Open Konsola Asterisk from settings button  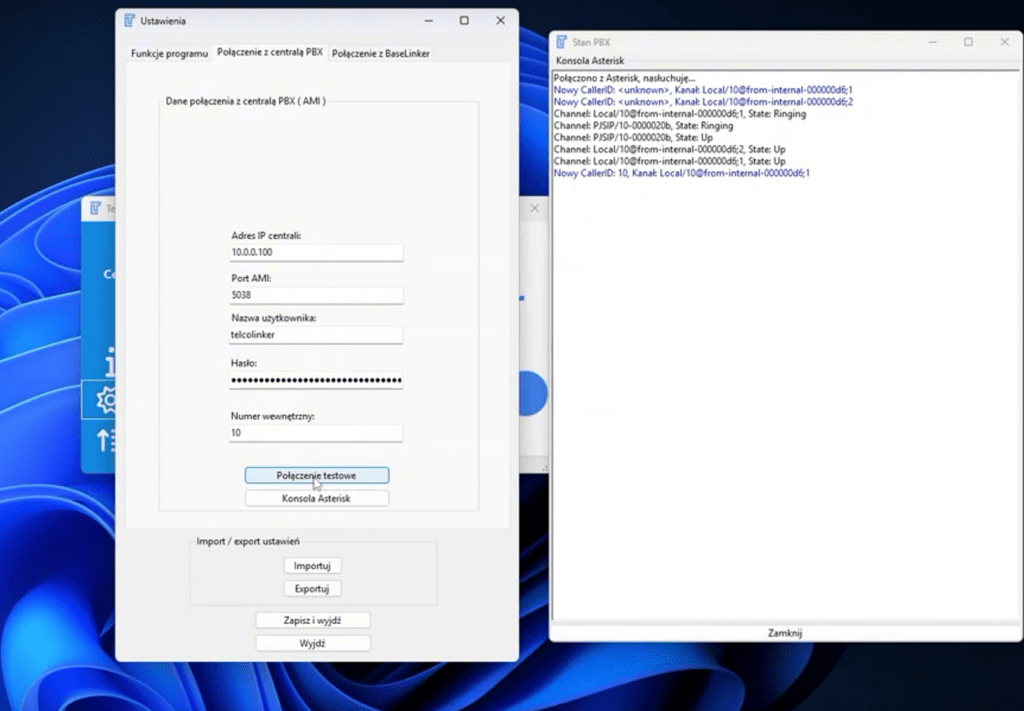pyautogui.click(x=316, y=498)
